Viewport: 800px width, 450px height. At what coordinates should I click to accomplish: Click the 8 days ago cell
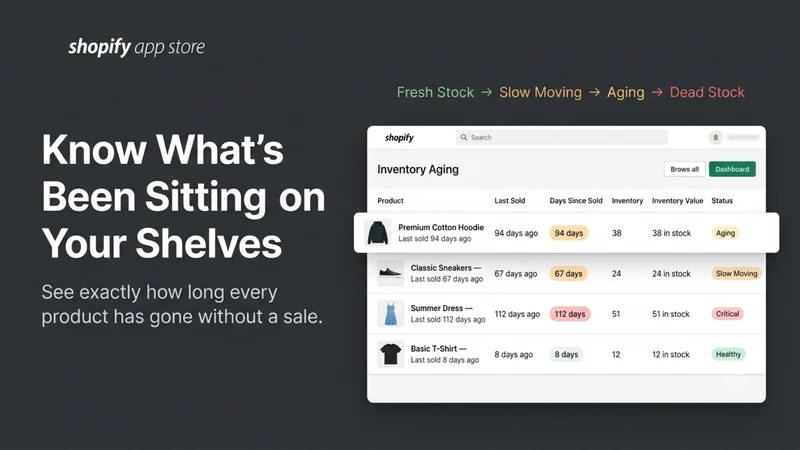point(513,354)
